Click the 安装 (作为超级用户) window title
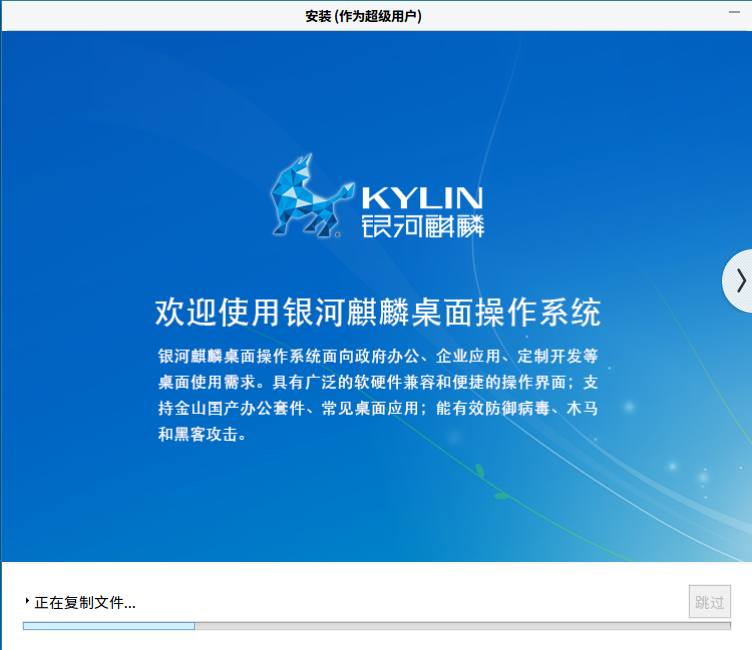 (364, 16)
